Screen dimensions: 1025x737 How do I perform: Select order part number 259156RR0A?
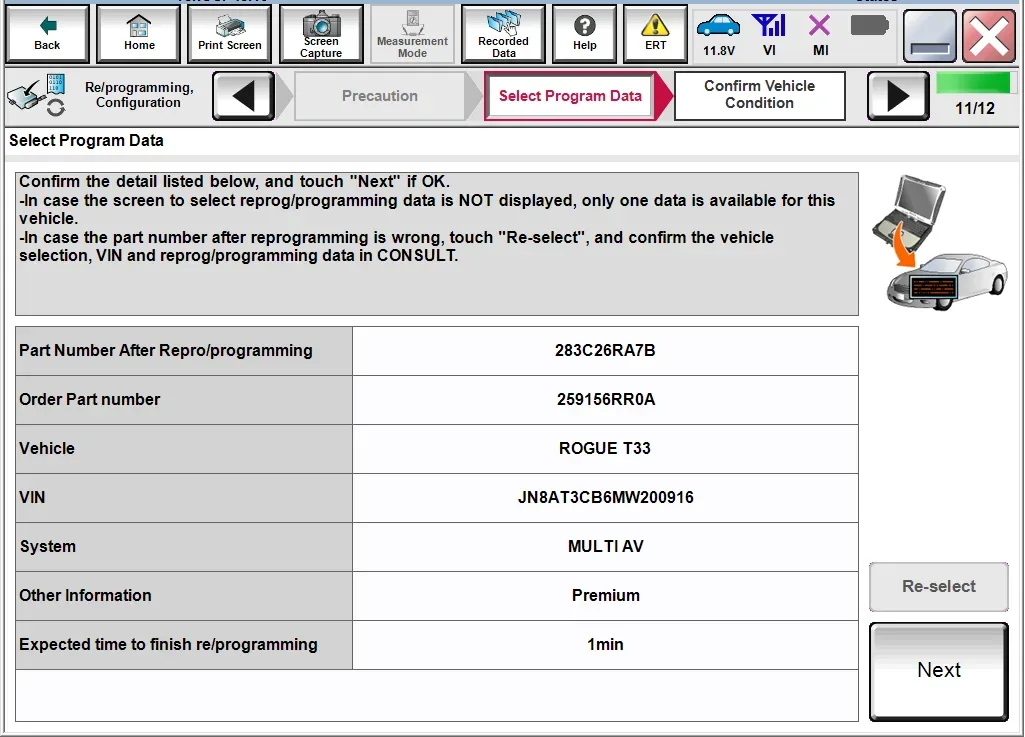tap(605, 400)
